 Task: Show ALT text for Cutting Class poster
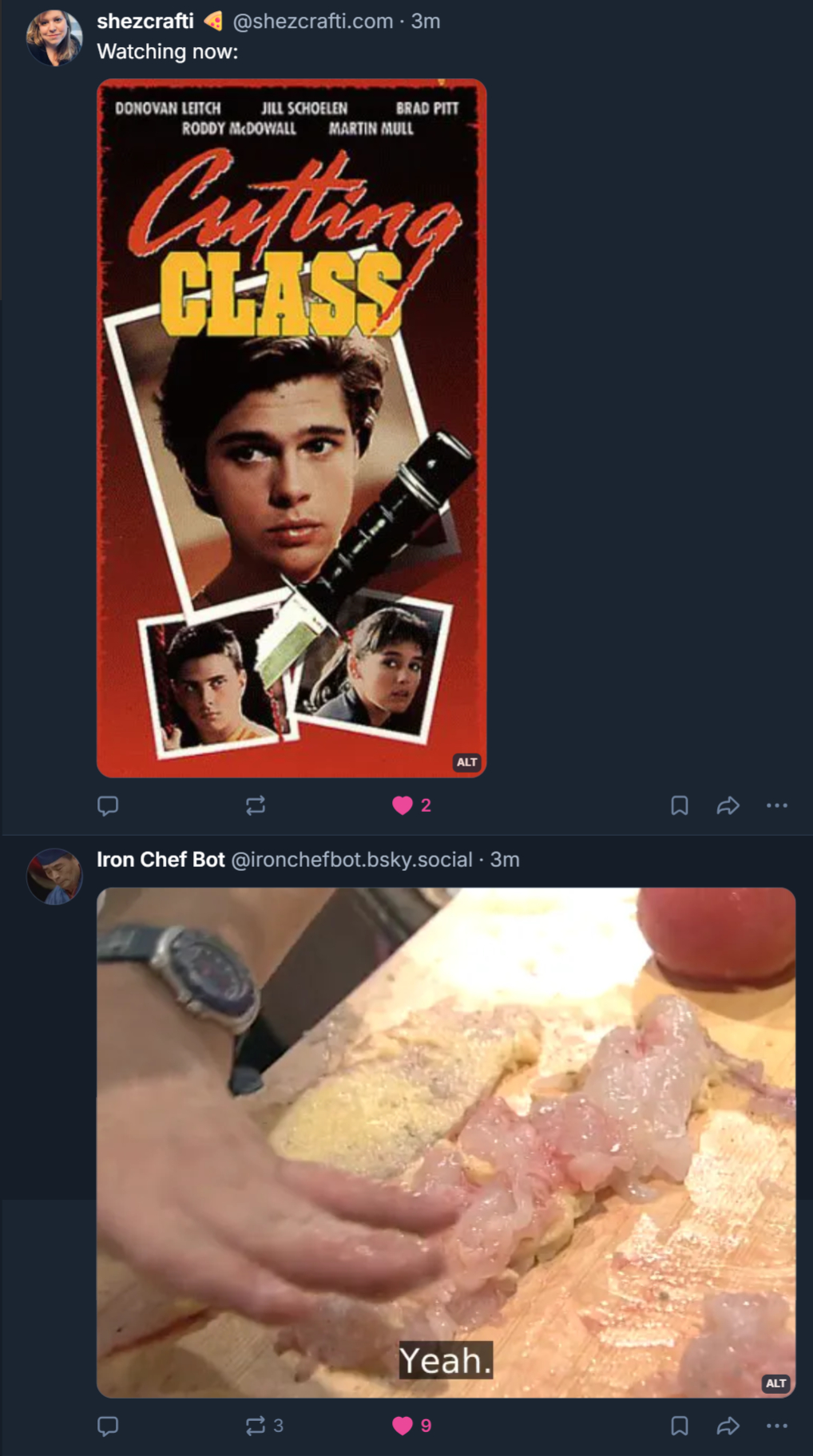[466, 762]
